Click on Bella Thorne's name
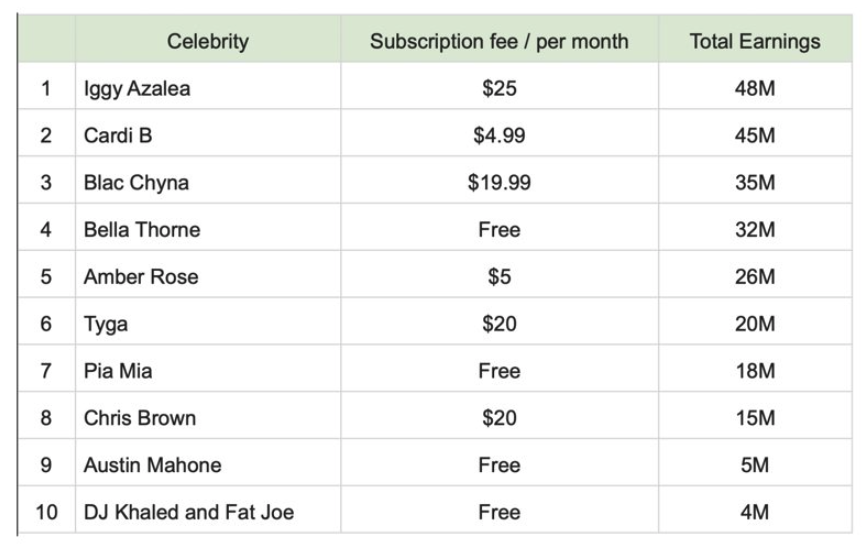This screenshot has width=866, height=547. click(142, 230)
